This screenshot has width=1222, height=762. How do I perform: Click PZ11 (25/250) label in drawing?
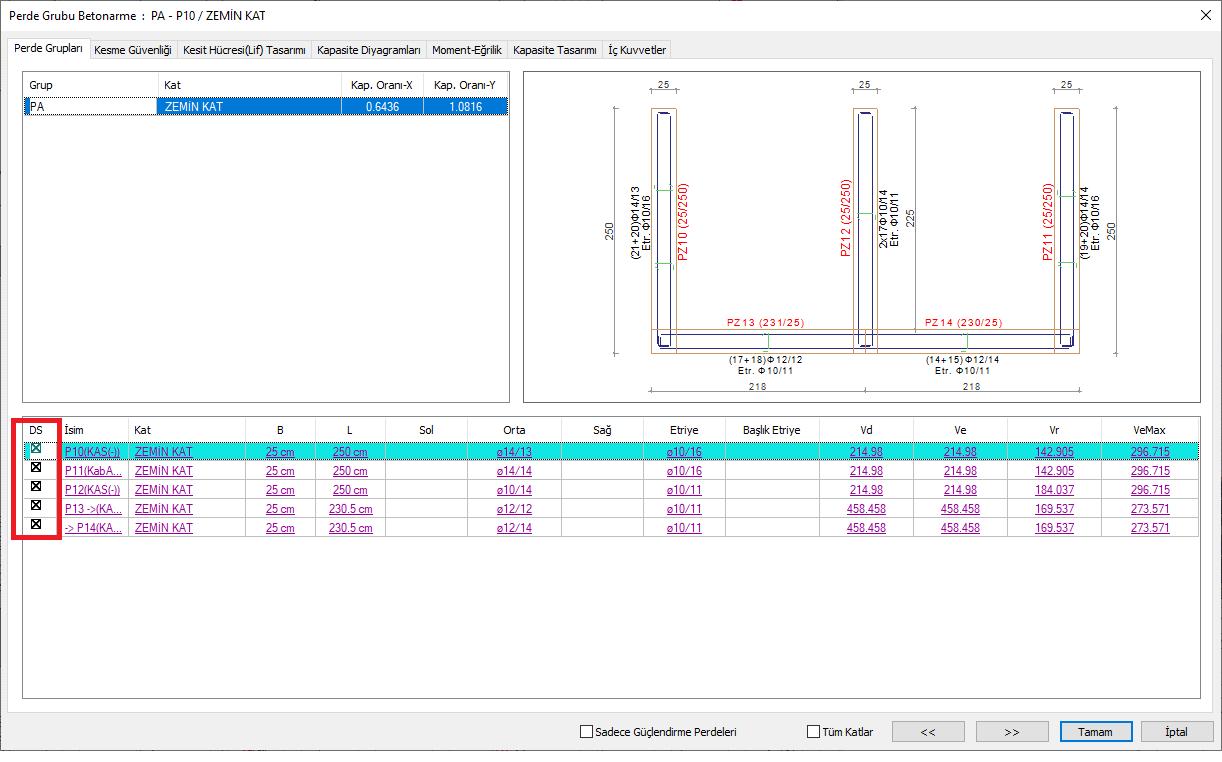coord(1048,222)
